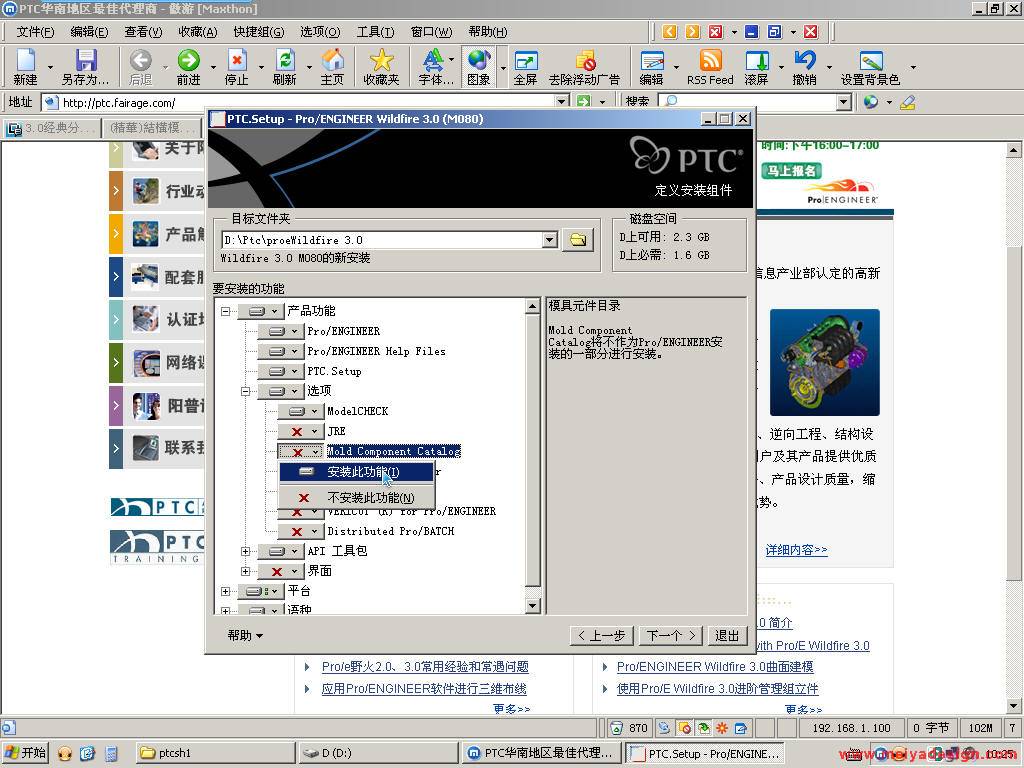The width and height of the screenshot is (1024, 768).
Task: Expand the API 工具包 tree node
Action: click(x=246, y=551)
